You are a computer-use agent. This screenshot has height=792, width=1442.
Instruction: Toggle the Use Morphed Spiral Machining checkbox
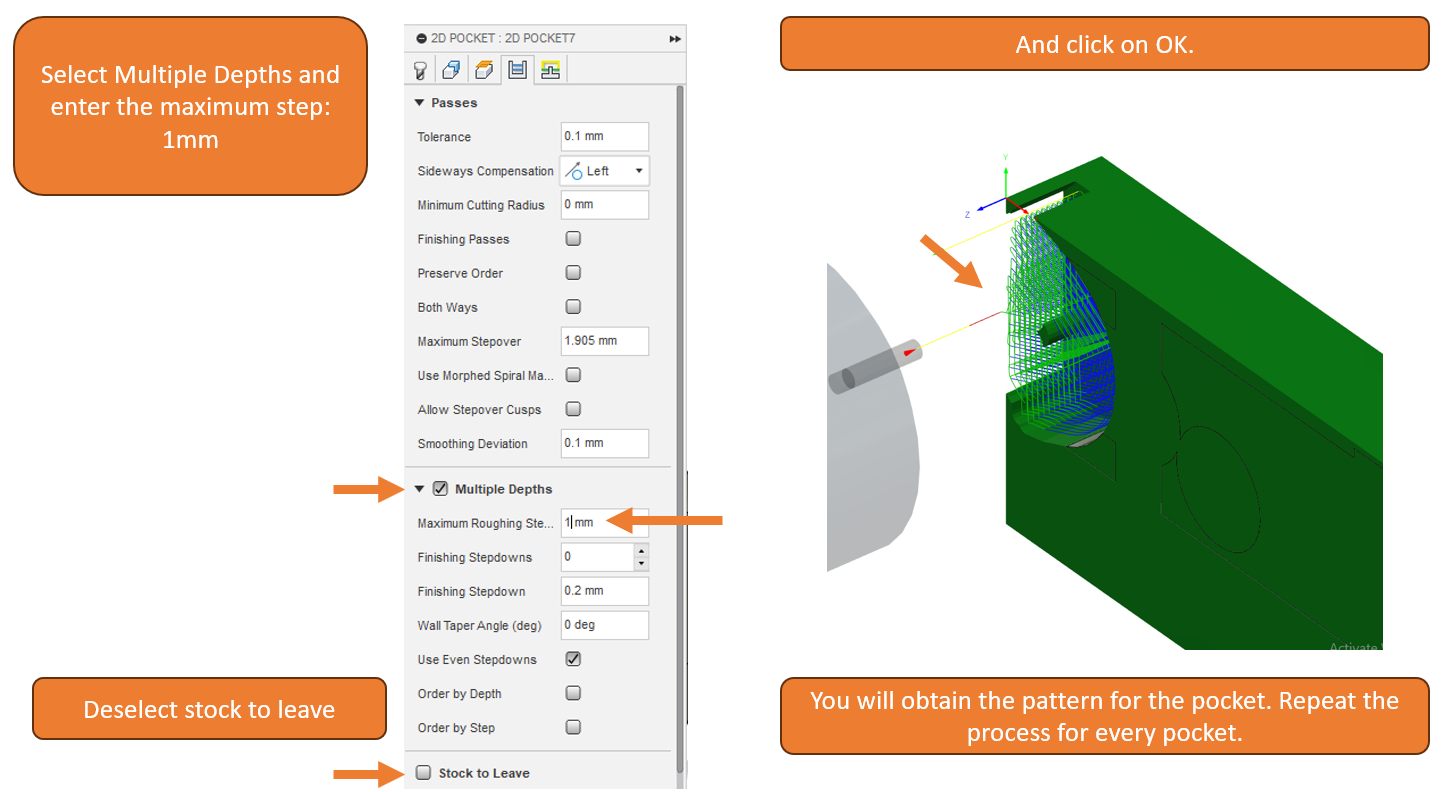tap(574, 375)
